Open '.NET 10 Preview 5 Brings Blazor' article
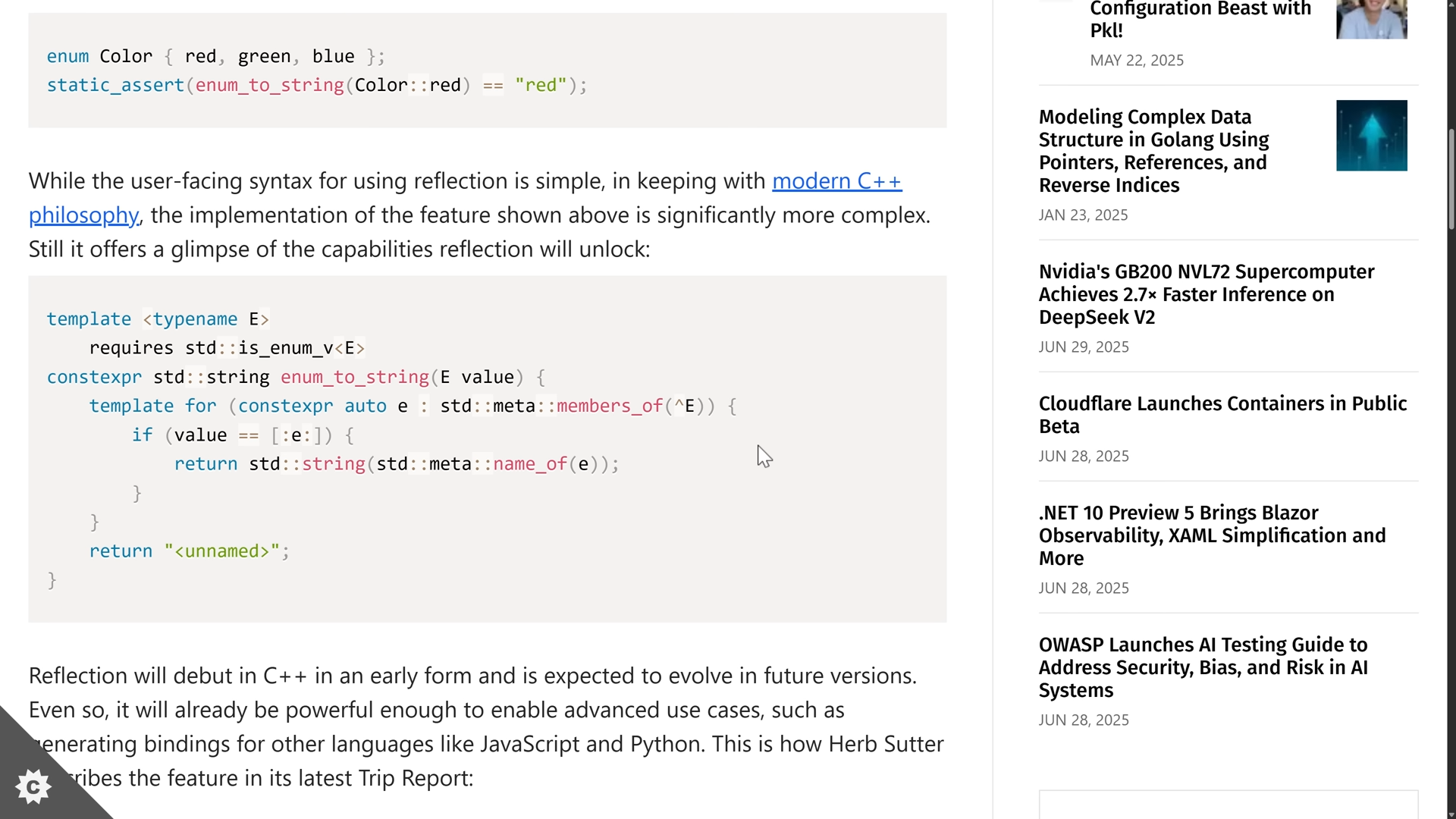Image resolution: width=1456 pixels, height=819 pixels. 1212,535
